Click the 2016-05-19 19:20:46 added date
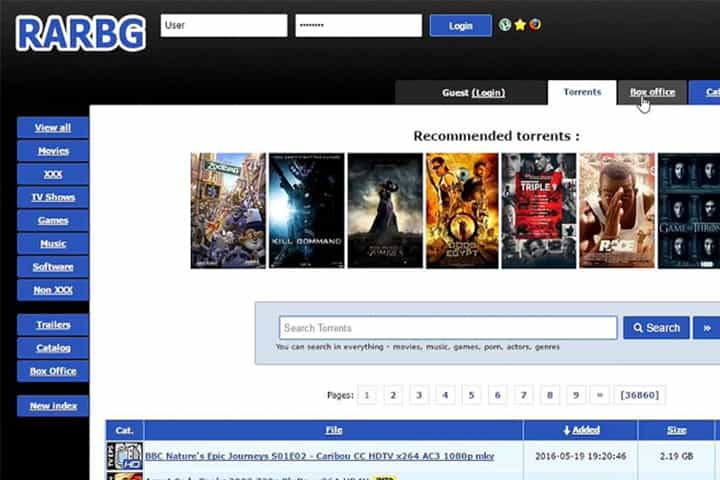 580,456
